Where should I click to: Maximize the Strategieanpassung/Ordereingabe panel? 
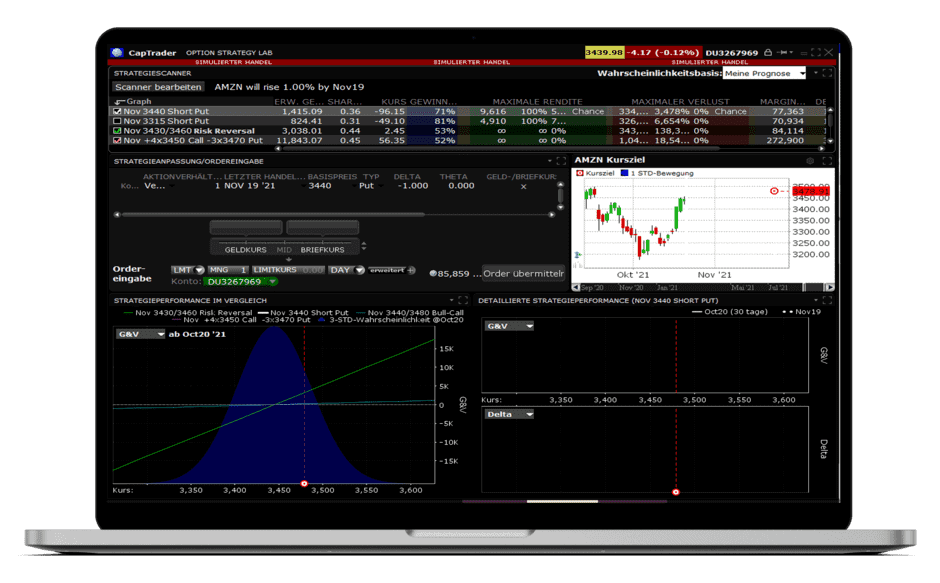(x=561, y=161)
